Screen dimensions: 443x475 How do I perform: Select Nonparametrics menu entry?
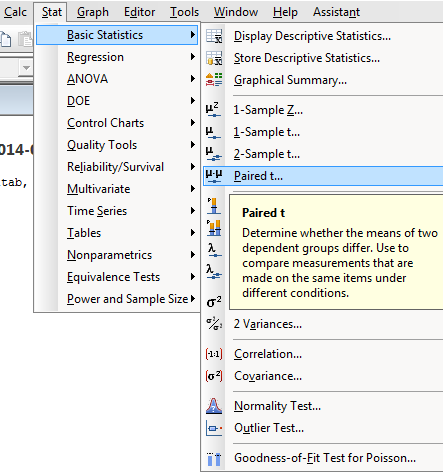[117, 255]
